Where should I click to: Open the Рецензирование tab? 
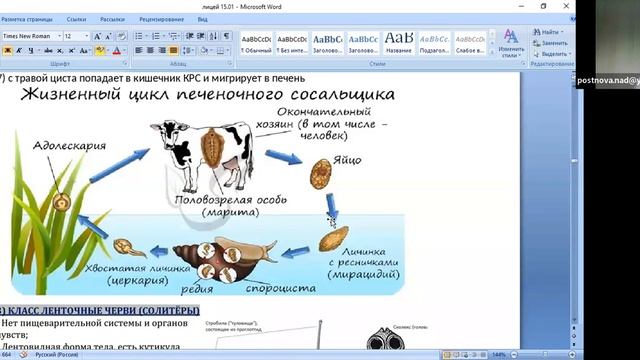click(x=161, y=19)
